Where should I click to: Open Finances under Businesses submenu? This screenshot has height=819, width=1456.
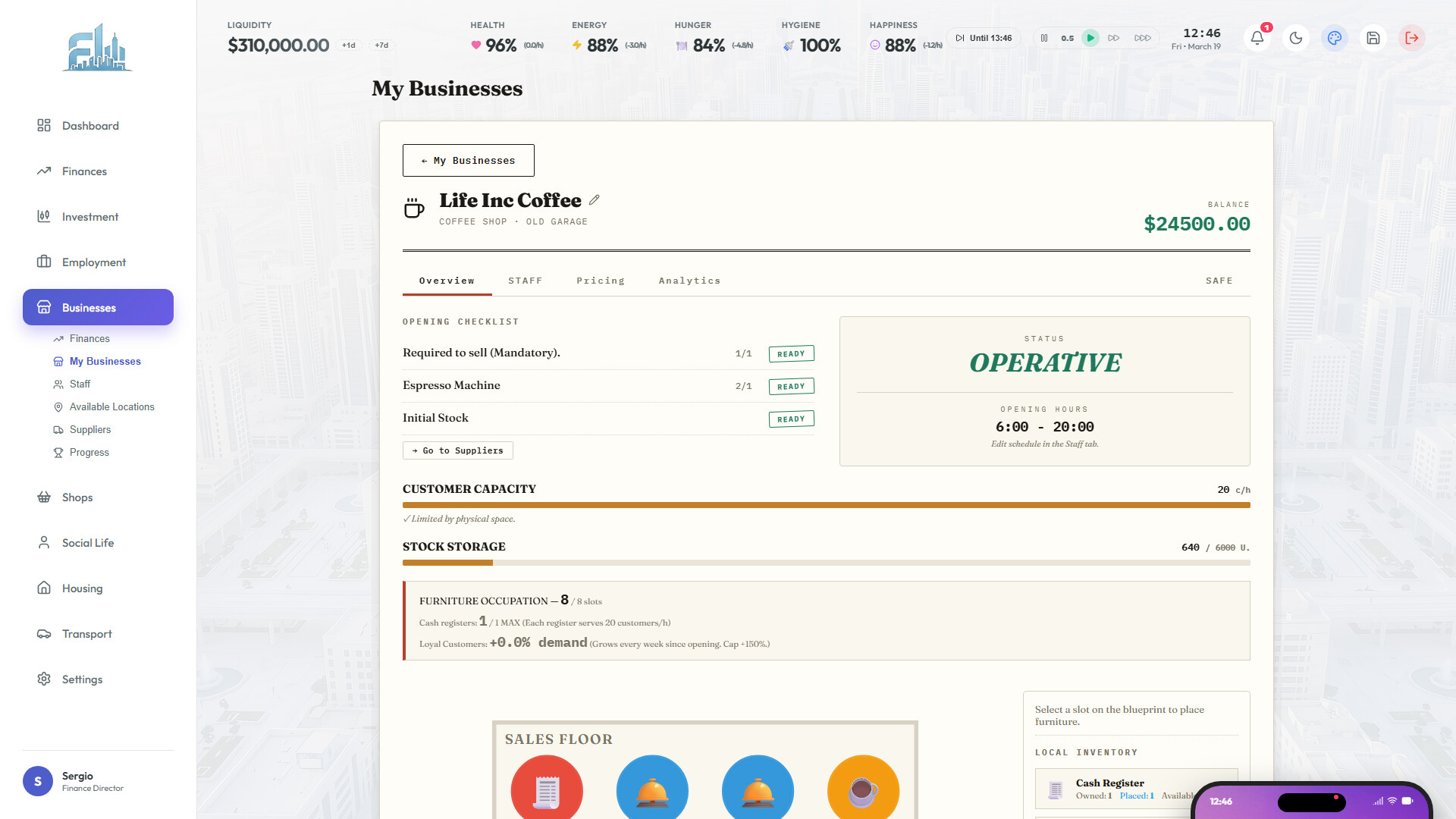[x=89, y=338]
